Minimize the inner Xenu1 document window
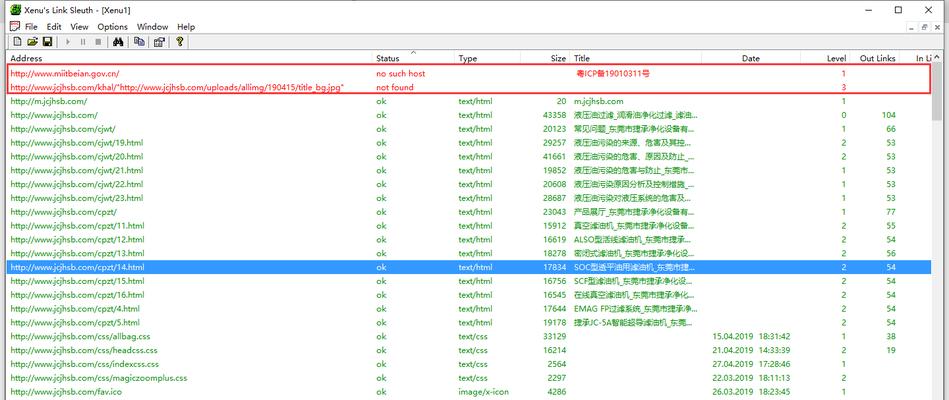 [912, 27]
